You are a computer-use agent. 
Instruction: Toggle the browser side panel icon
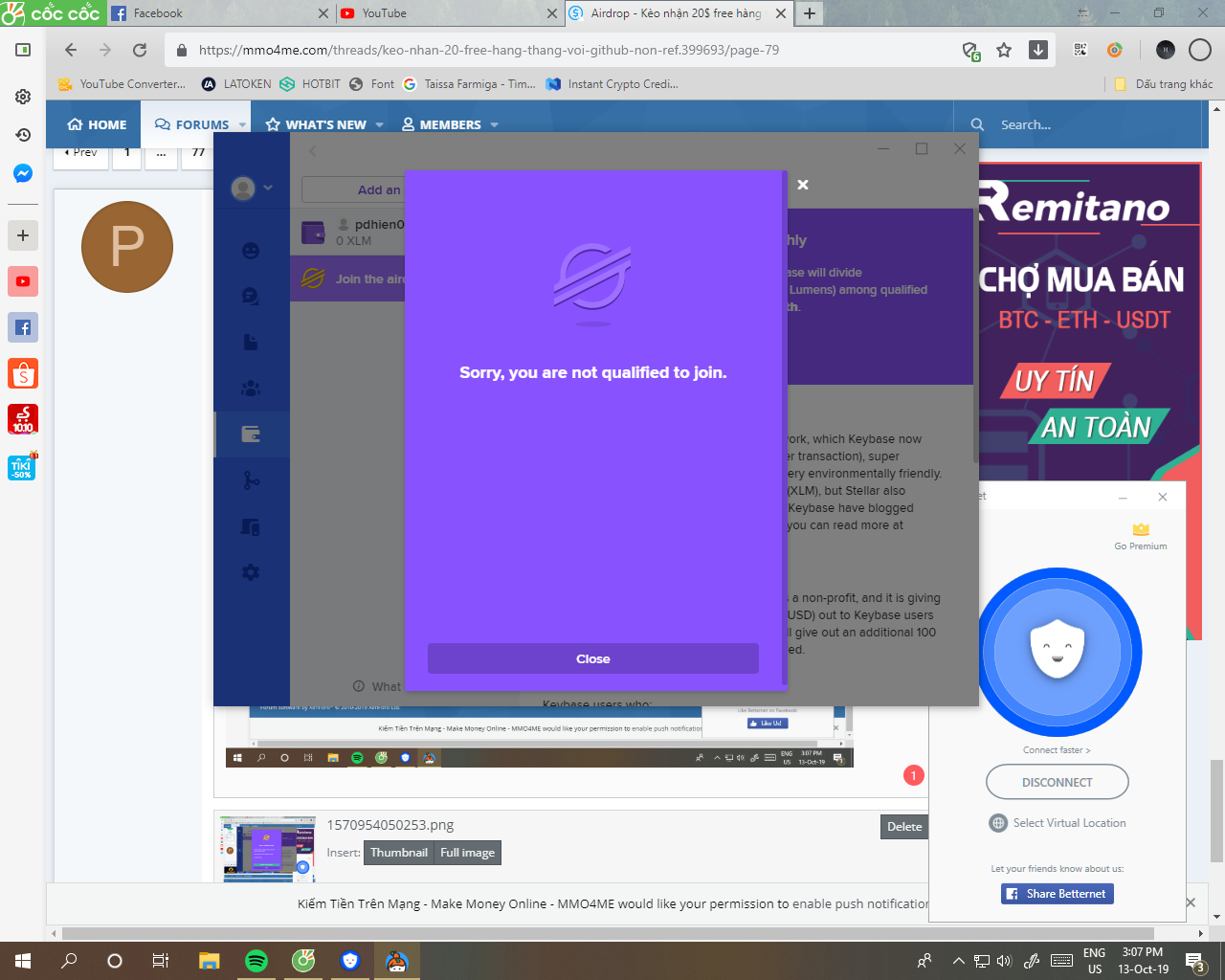[23, 50]
